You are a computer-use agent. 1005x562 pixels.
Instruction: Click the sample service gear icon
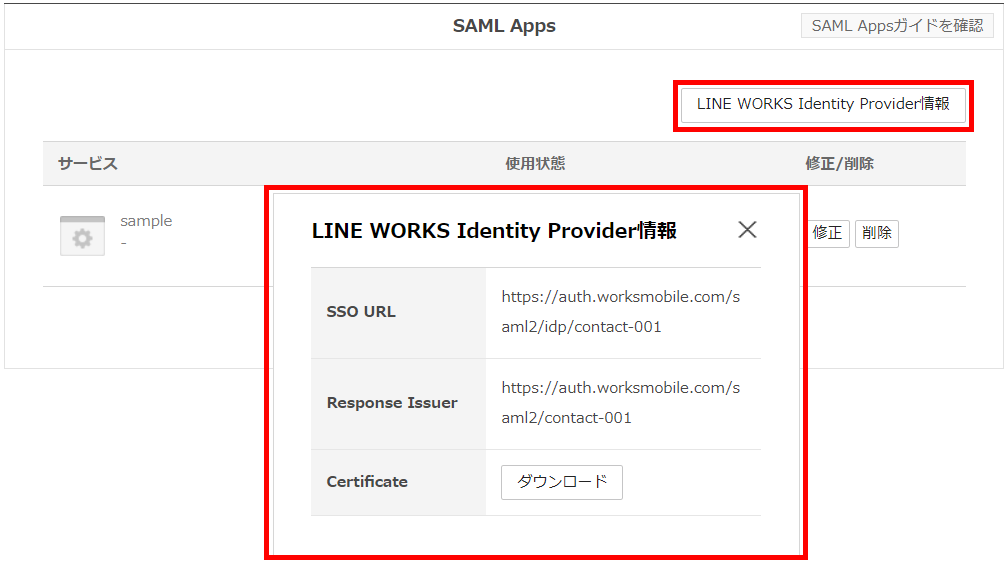click(x=82, y=236)
